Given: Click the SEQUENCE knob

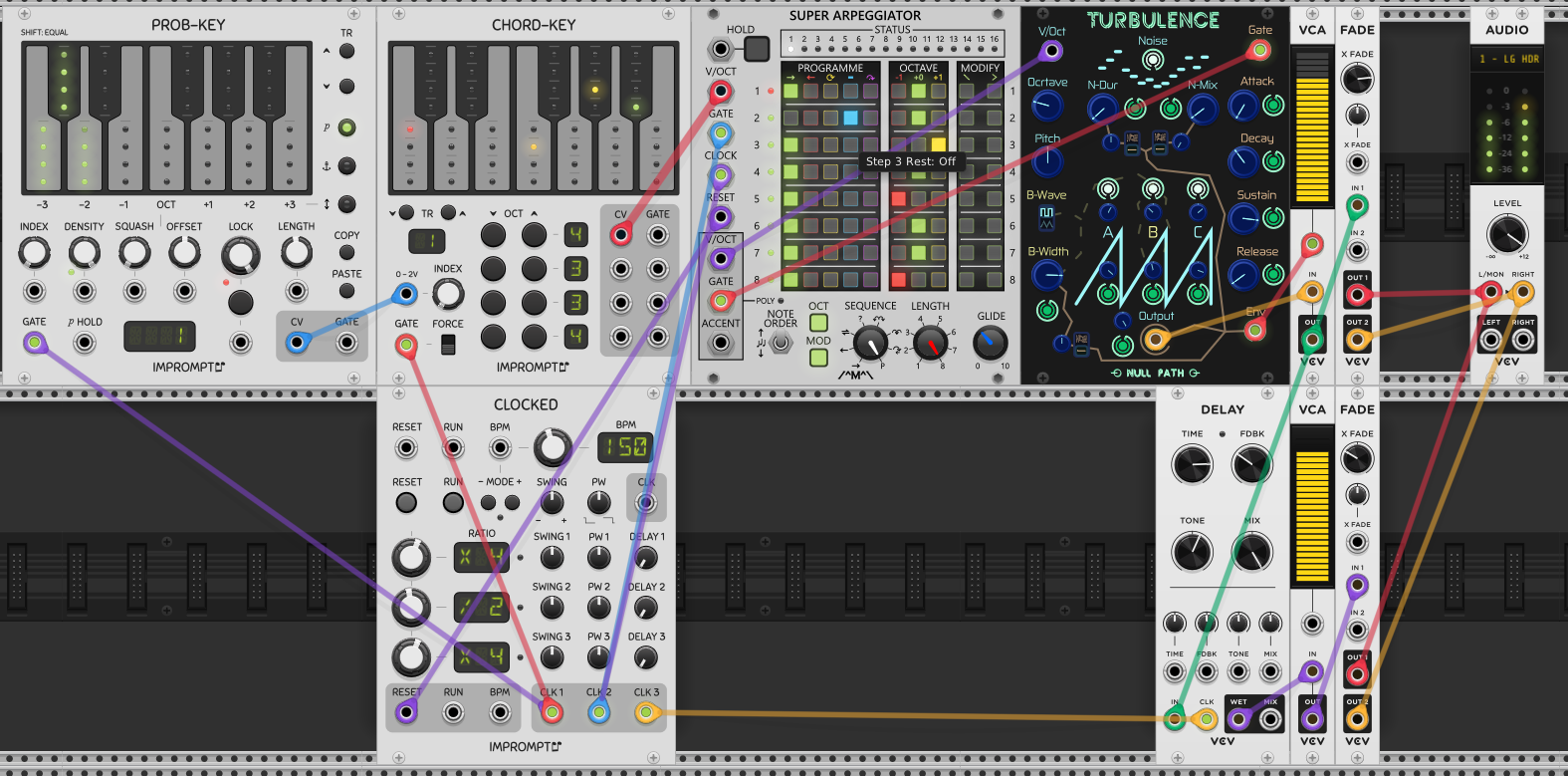Looking at the screenshot, I should pos(870,344).
